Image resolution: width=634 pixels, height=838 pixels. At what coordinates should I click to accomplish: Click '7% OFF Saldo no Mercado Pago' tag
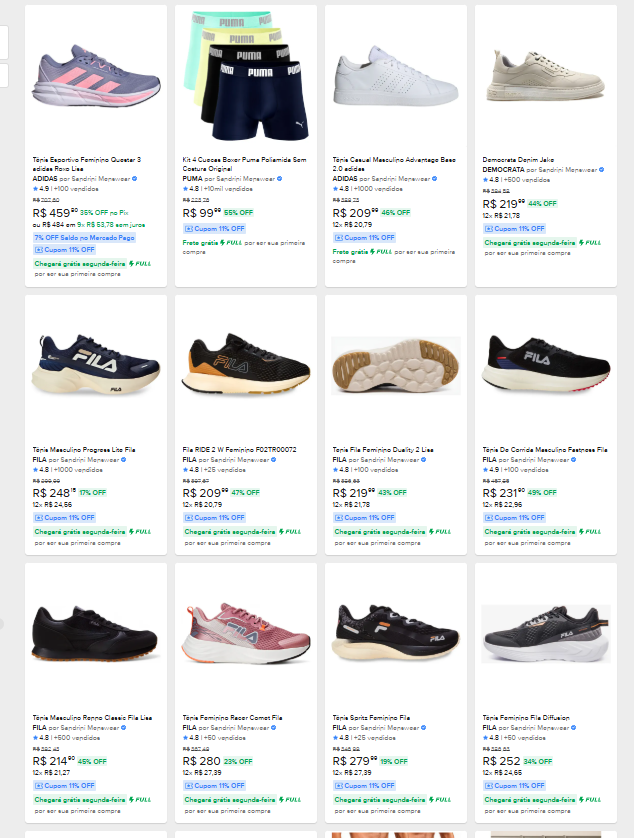point(84,237)
